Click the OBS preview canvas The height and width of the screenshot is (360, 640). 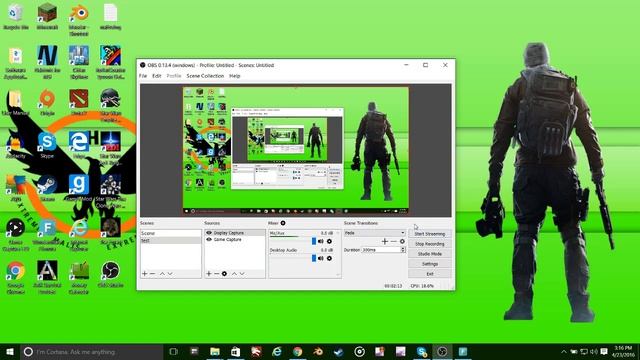click(x=296, y=150)
